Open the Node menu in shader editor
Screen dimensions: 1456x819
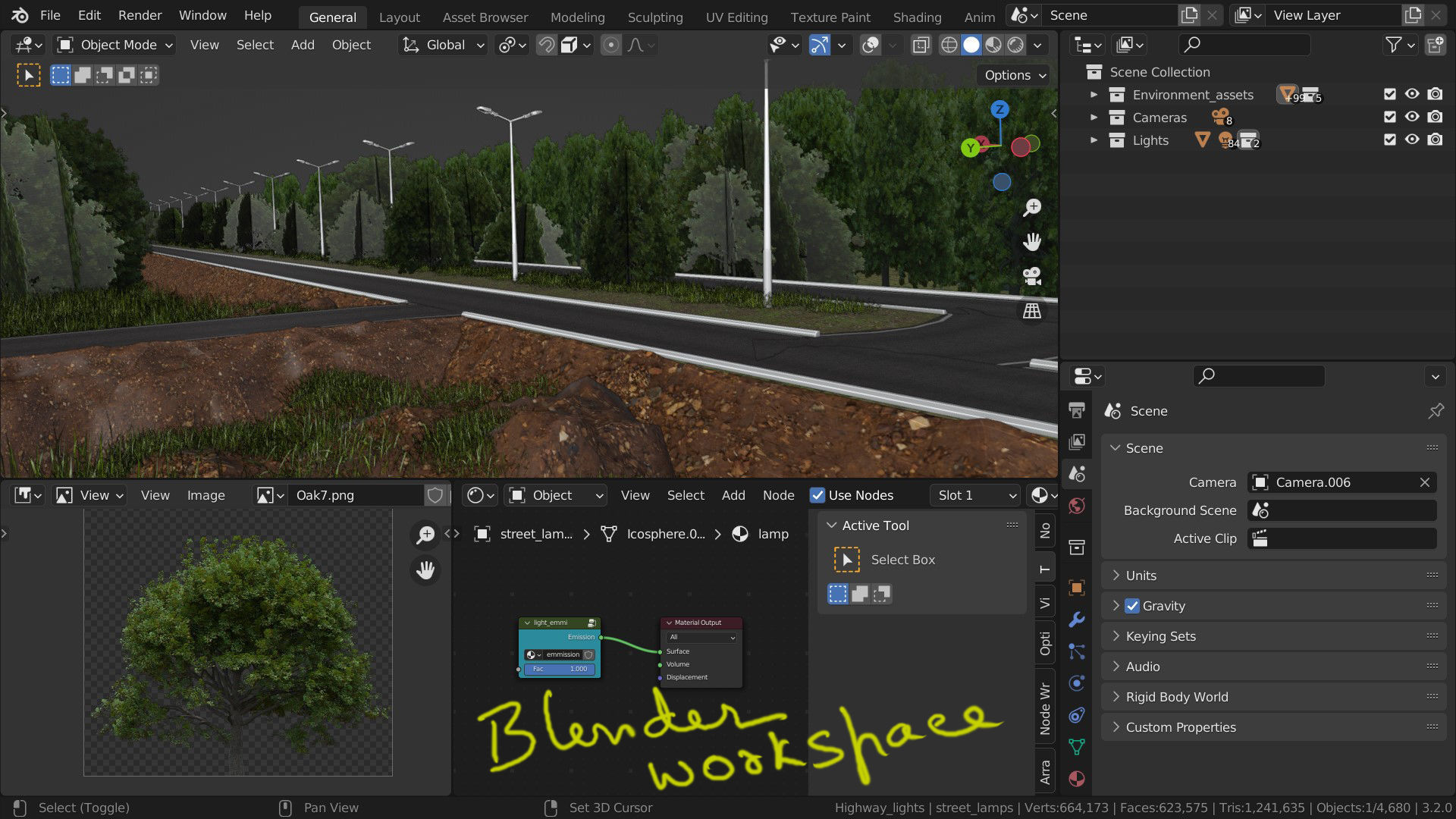point(778,495)
